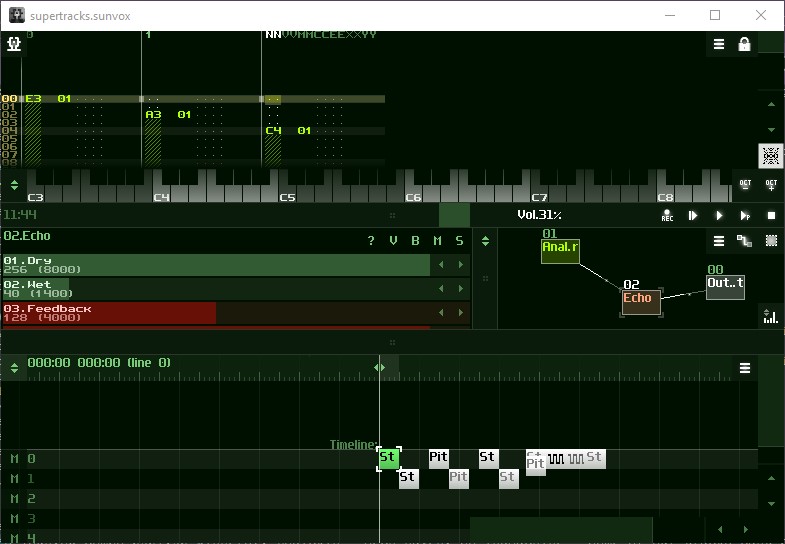The width and height of the screenshot is (785, 544).
Task: Open the signal level bars icon
Action: pos(770,316)
